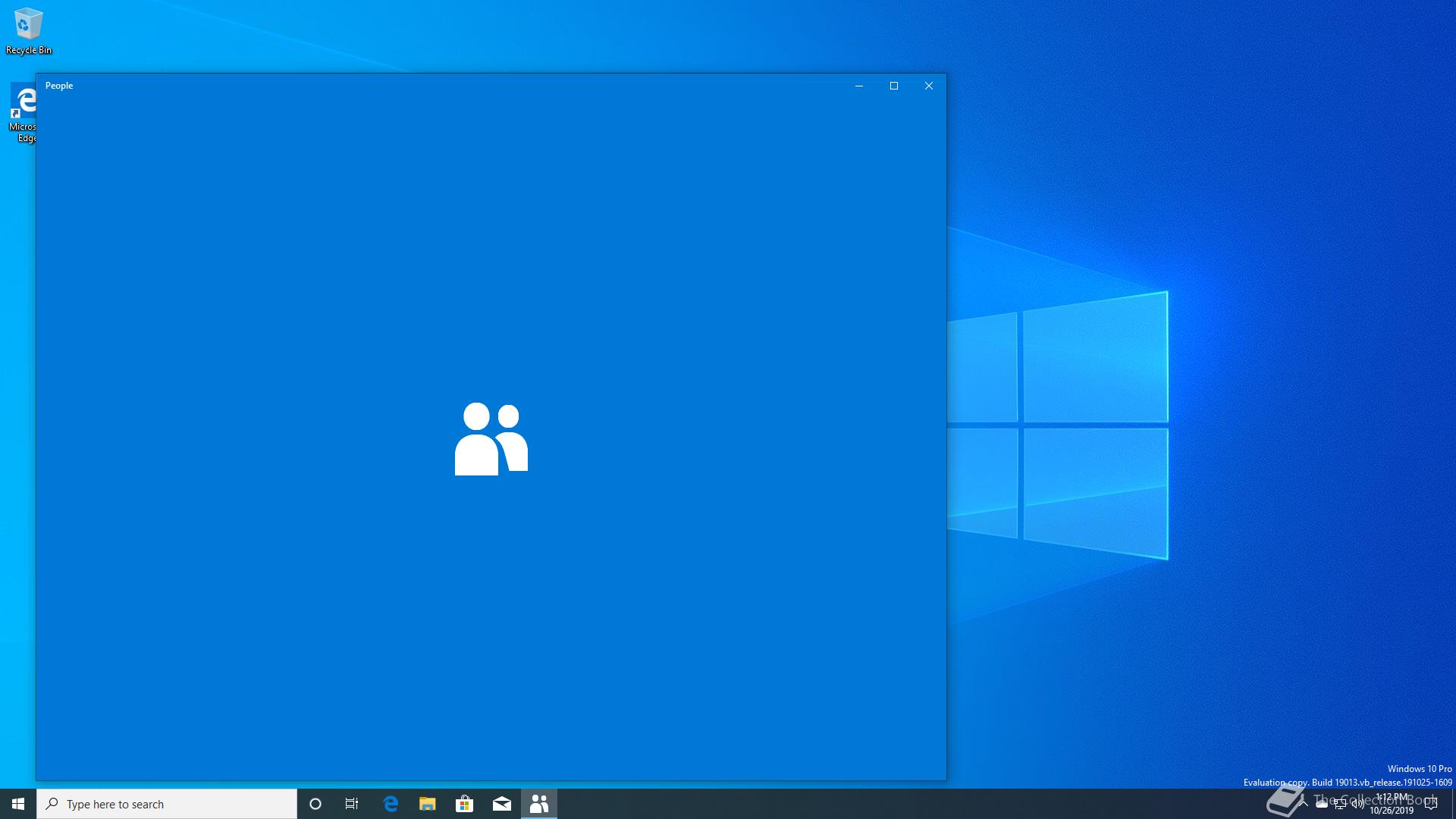Open the OneDrive cloud tray icon
1456x819 pixels.
point(1322,804)
